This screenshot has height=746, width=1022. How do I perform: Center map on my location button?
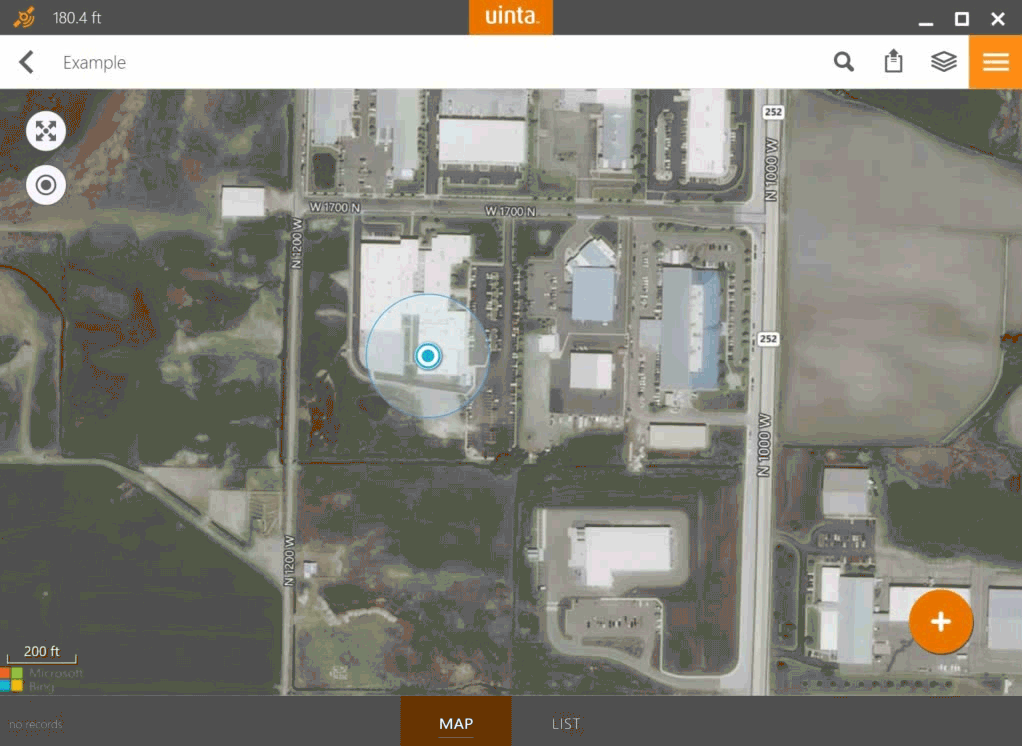[46, 184]
